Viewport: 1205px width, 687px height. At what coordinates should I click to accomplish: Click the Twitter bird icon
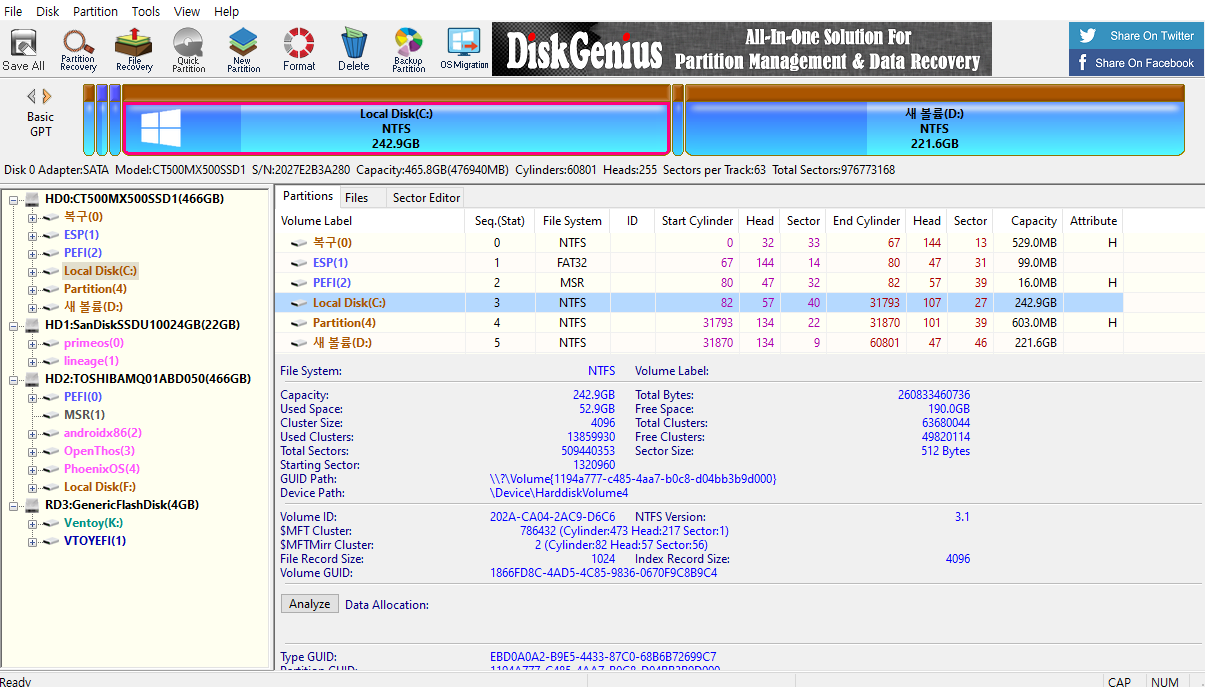(1087, 35)
